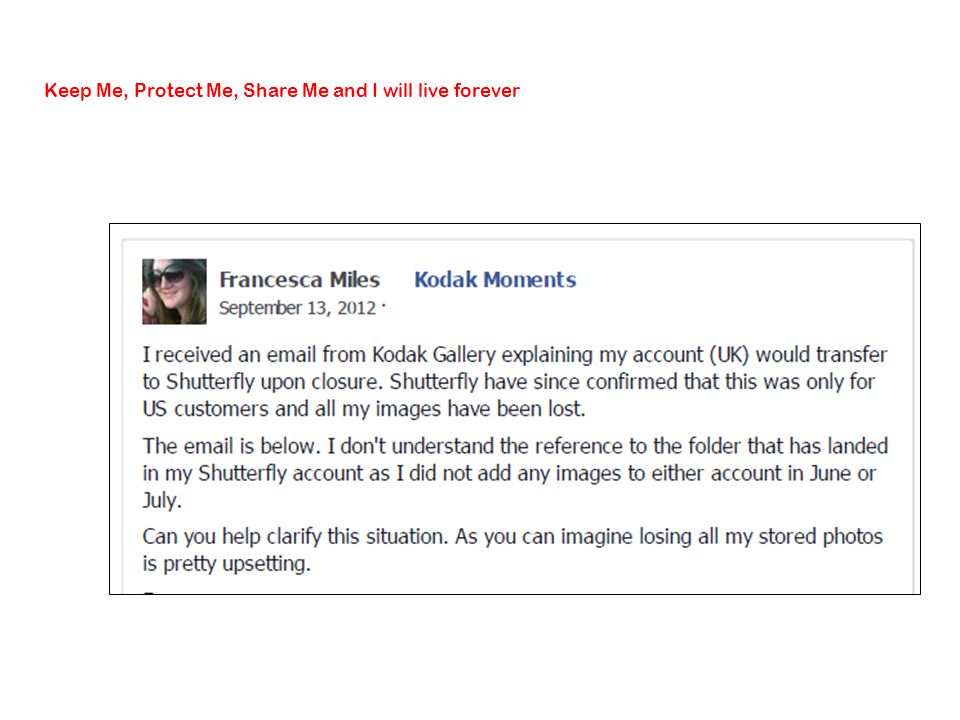This screenshot has height=720, width=960.
Task: Open the Francesca Miles name link
Action: point(299,280)
